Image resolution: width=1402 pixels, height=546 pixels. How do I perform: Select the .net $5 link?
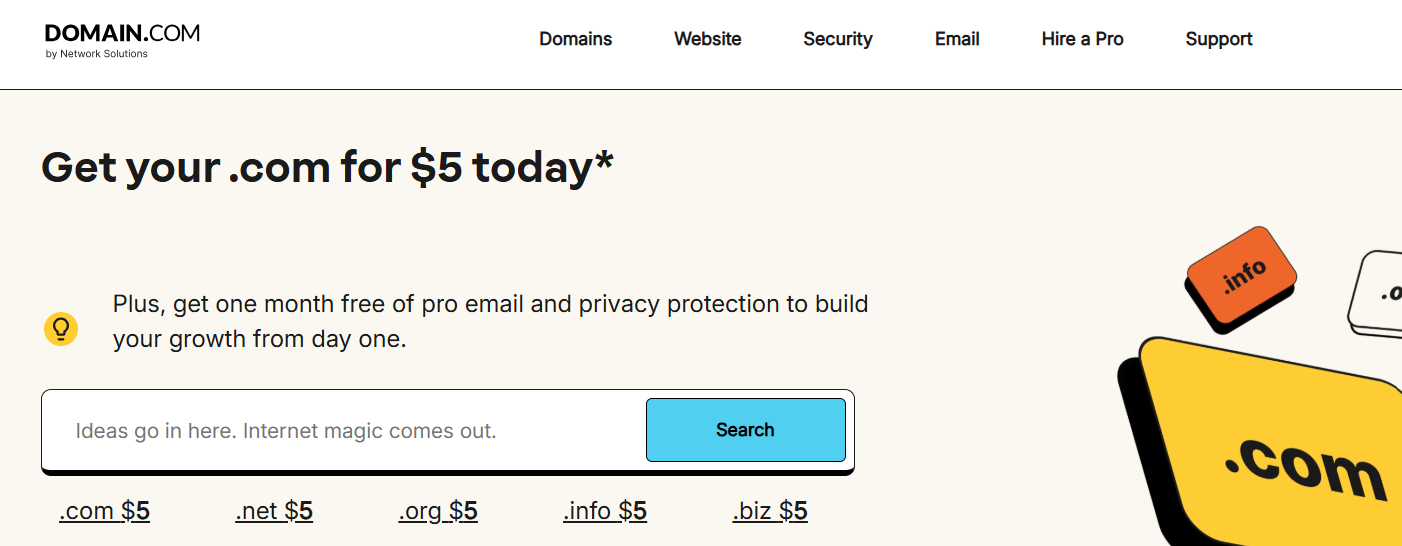point(274,511)
